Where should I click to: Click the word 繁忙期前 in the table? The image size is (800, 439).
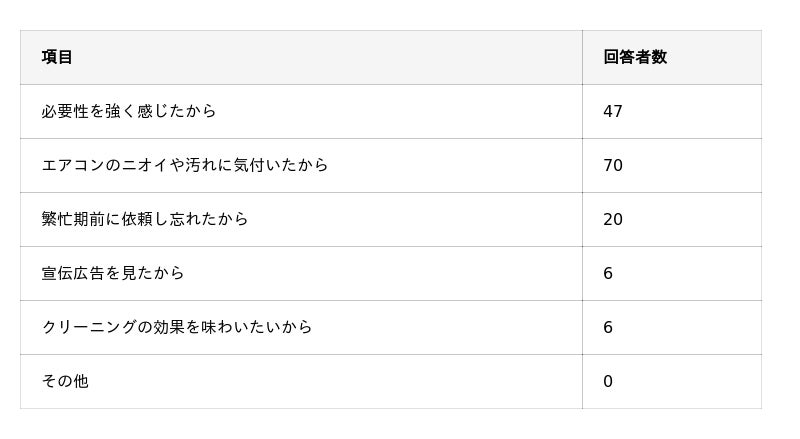tap(73, 219)
